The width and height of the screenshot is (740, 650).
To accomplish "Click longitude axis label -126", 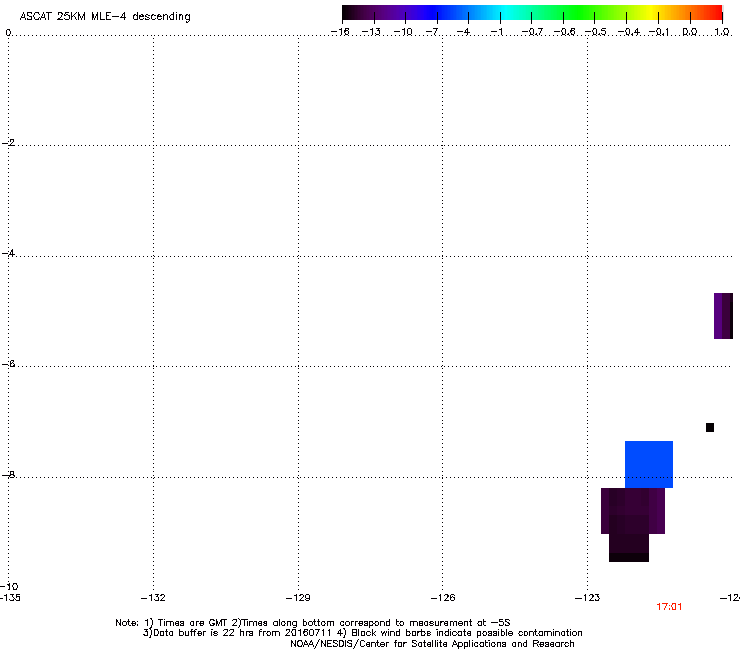I will (x=443, y=598).
